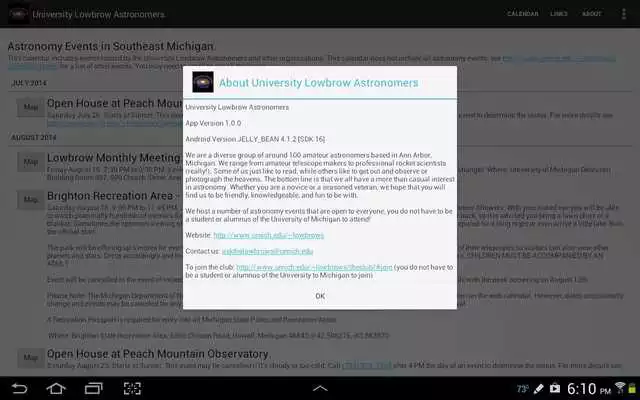This screenshot has height=400, width=640.
Task: Tap Map button for July Open House
Action: (31, 107)
